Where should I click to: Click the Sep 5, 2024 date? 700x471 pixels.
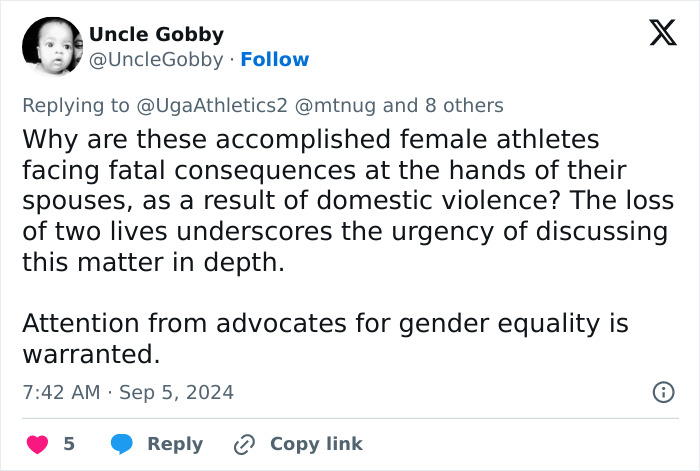tap(176, 392)
